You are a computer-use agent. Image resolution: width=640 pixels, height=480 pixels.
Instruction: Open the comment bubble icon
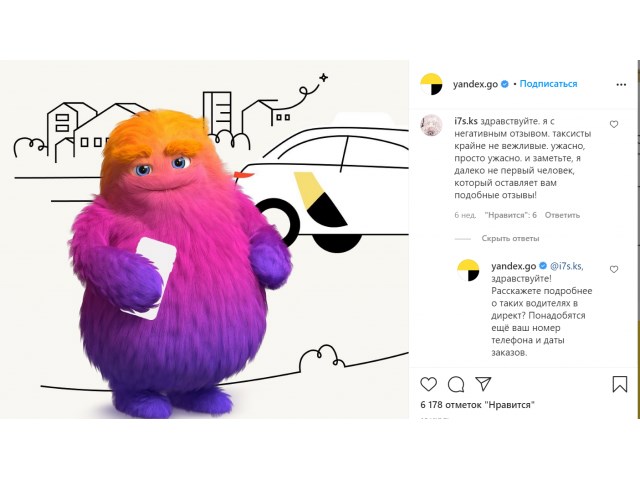pyautogui.click(x=456, y=384)
